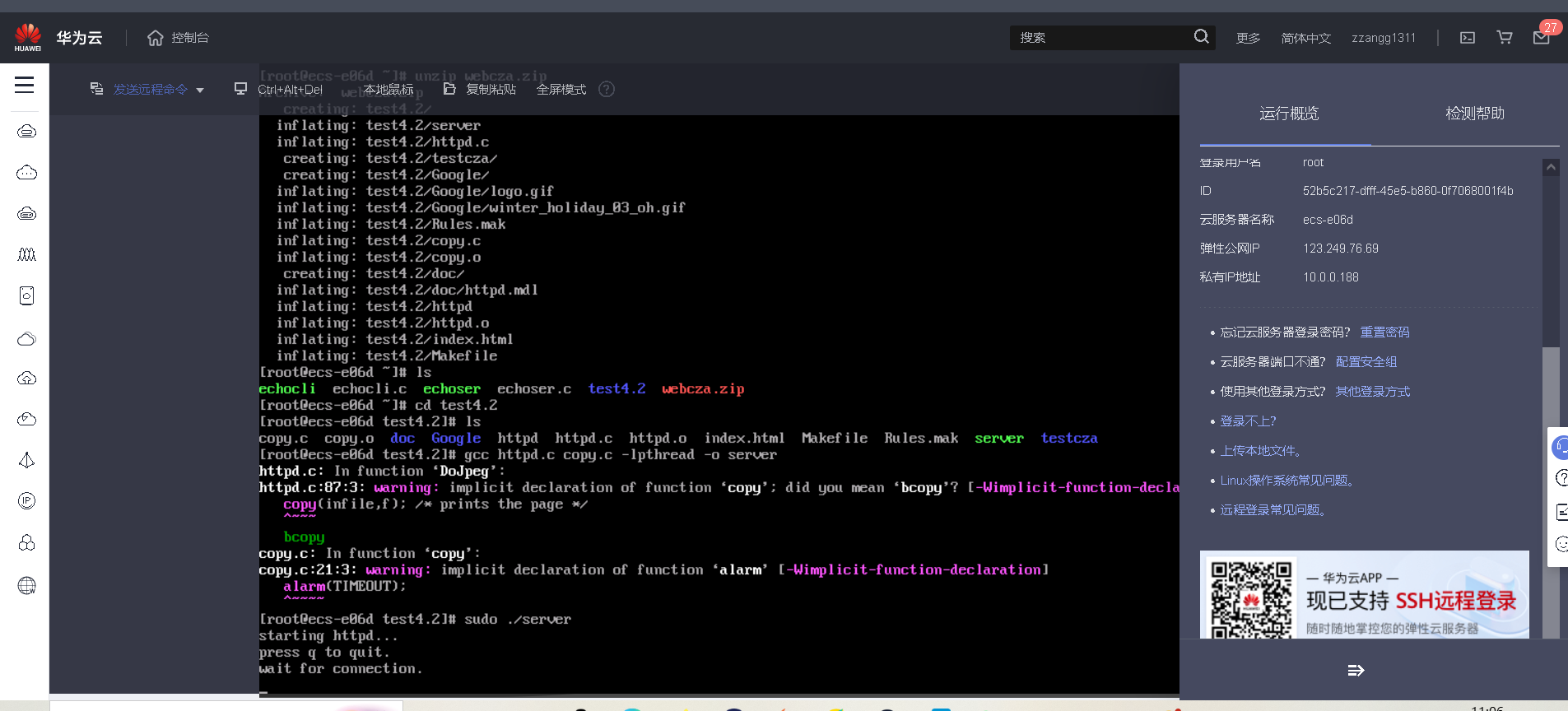Switch to the 检测帮助 tab
Screen dimensions: 1568x711
click(1475, 114)
